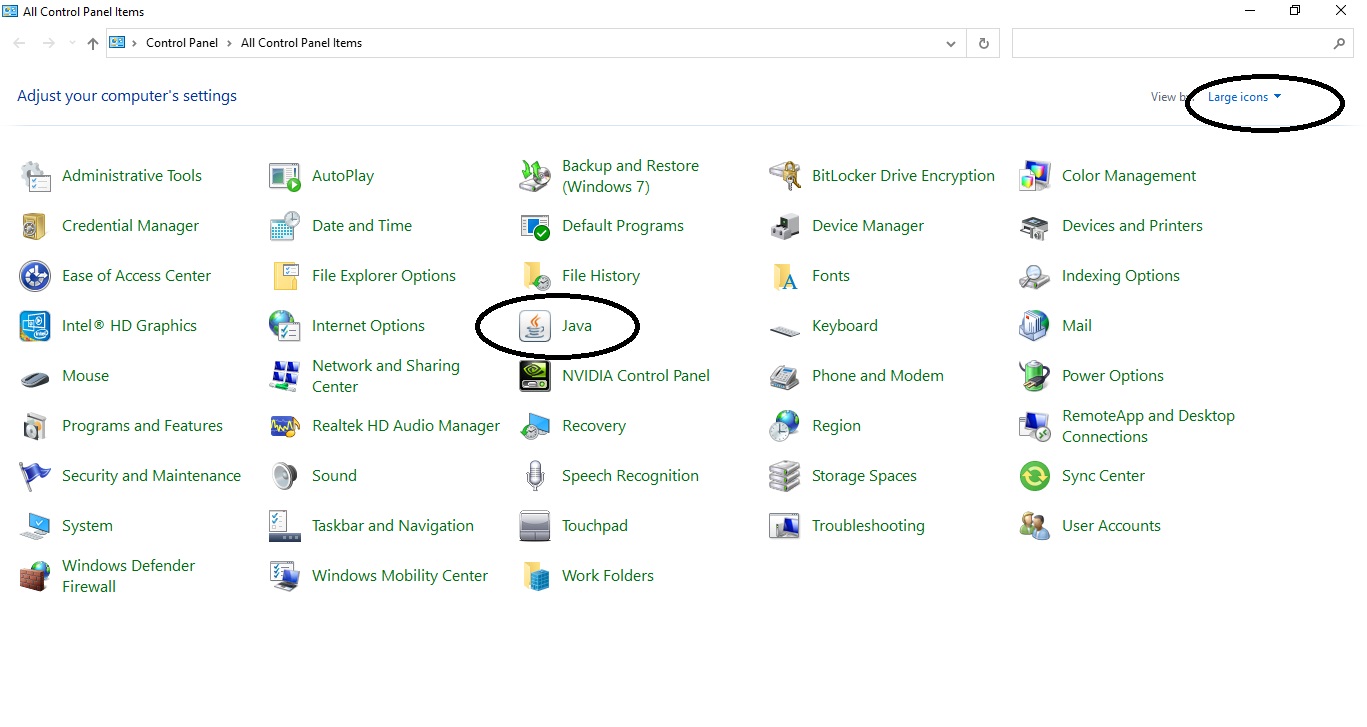This screenshot has width=1367, height=727.
Task: Expand the address bar history dropdown arrow
Action: [950, 44]
